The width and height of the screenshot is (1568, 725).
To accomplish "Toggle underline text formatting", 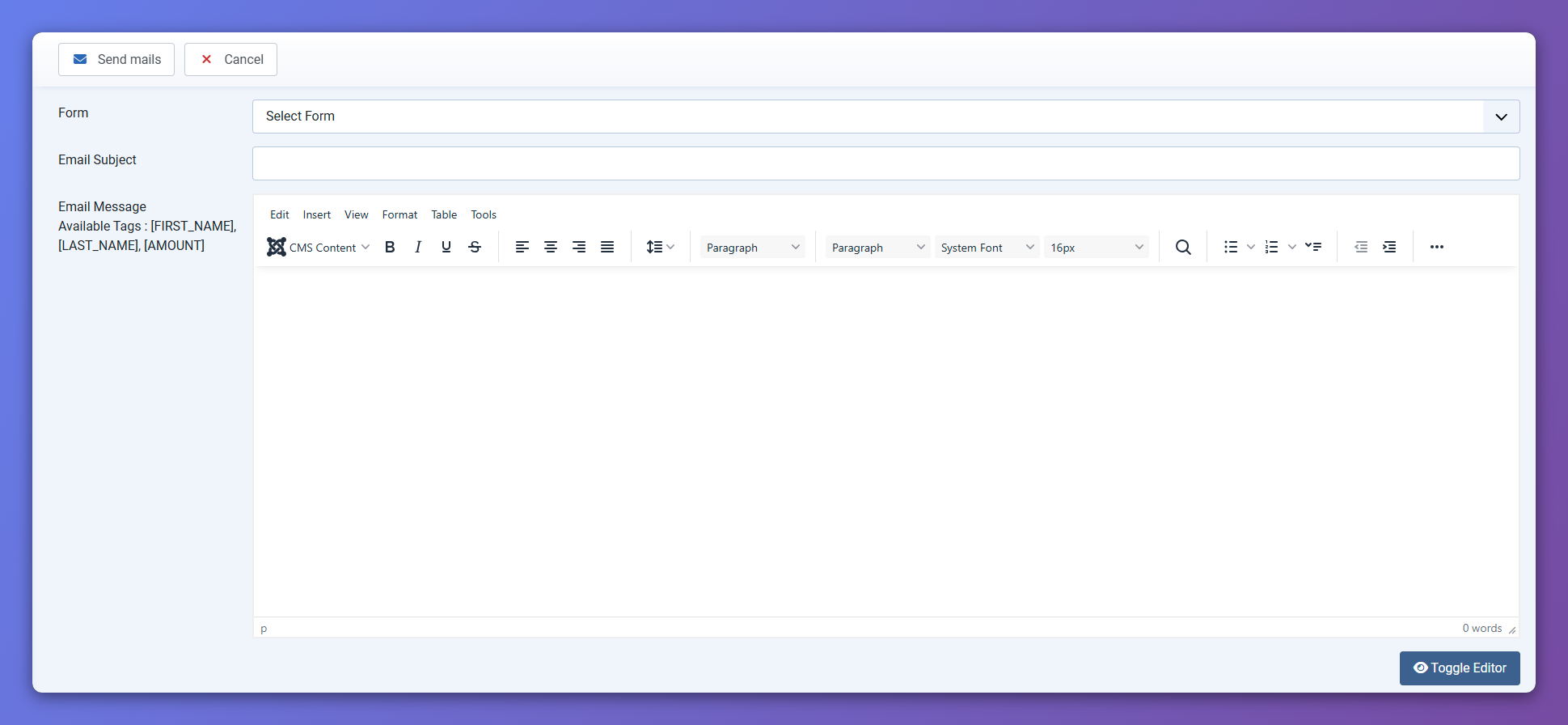I will (446, 247).
